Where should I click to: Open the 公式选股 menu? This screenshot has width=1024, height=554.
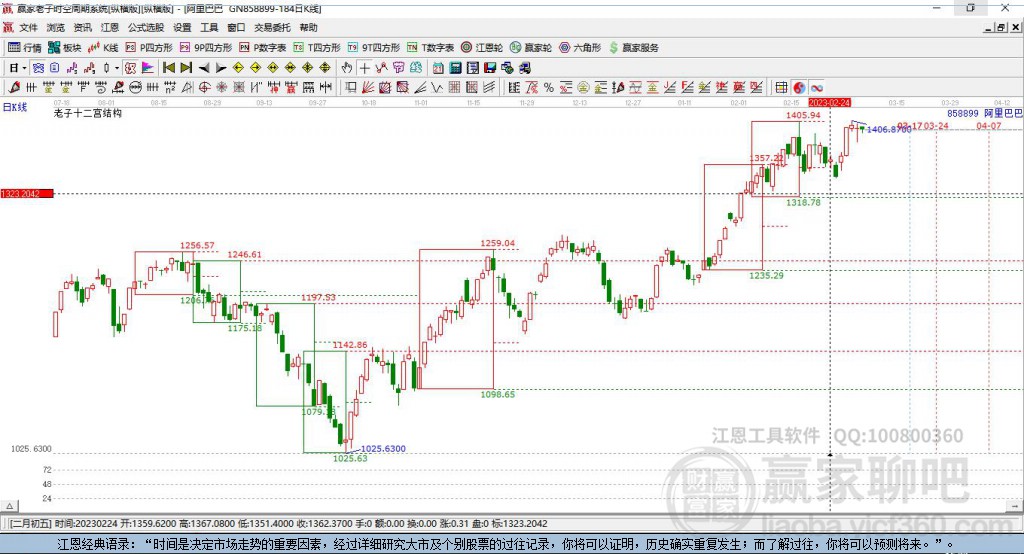click(145, 28)
